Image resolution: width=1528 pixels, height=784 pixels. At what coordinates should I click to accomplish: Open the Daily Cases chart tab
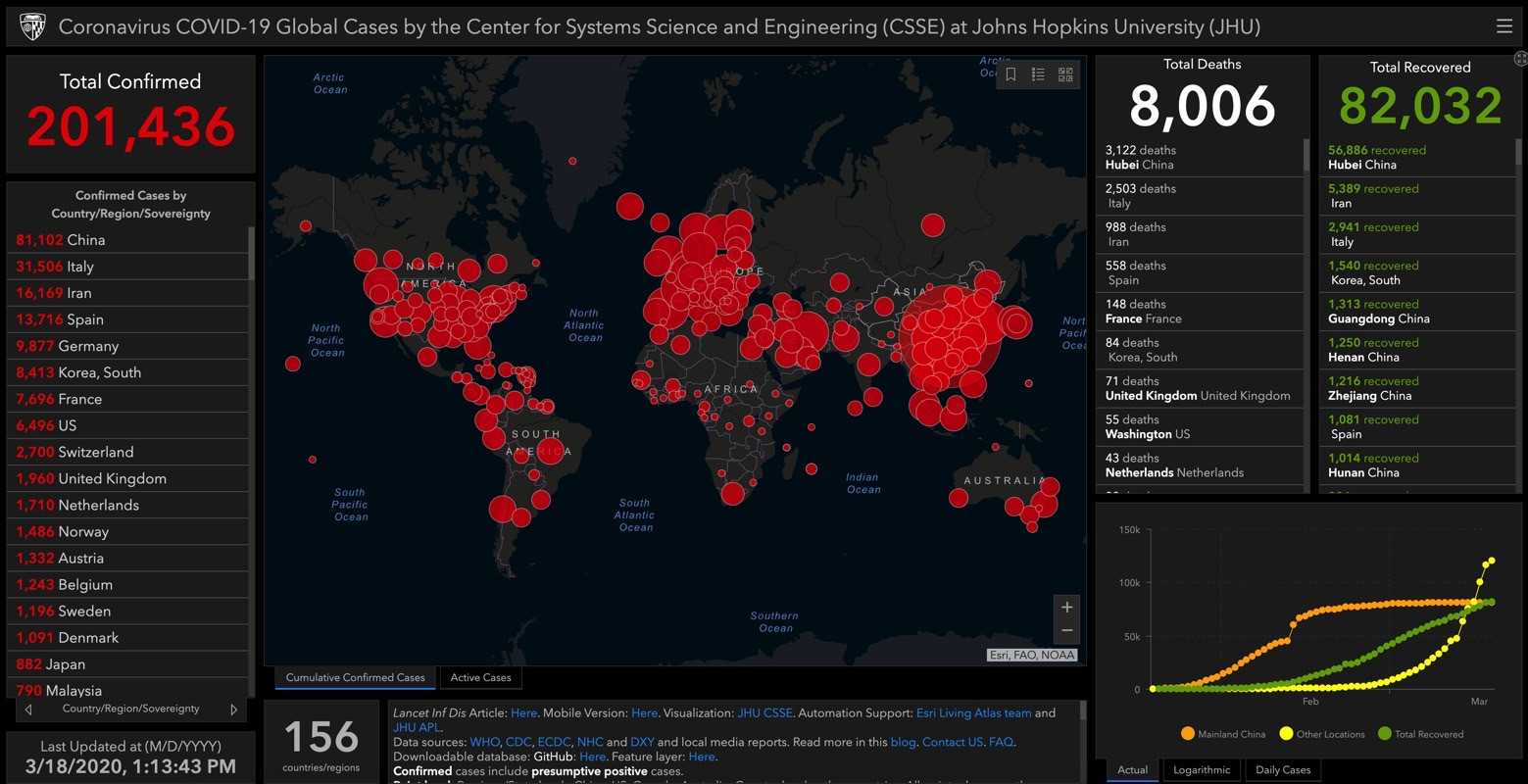point(1283,770)
